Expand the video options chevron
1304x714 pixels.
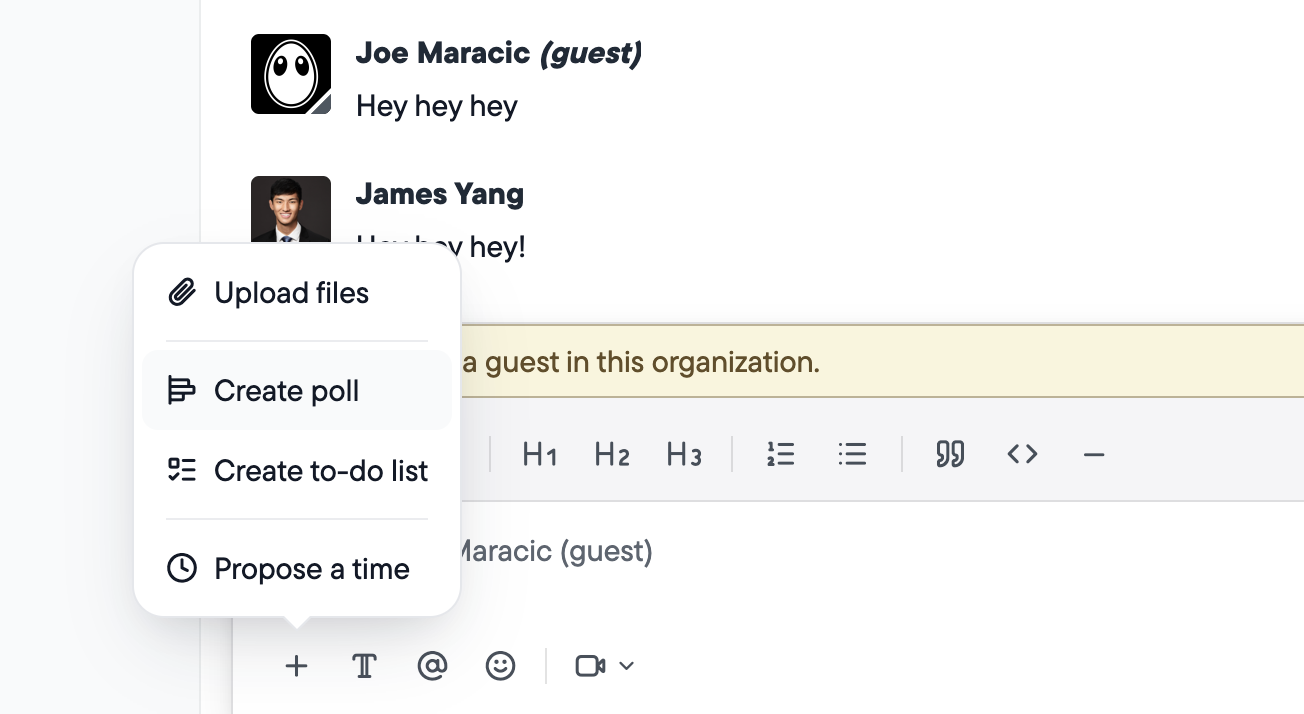(x=627, y=666)
